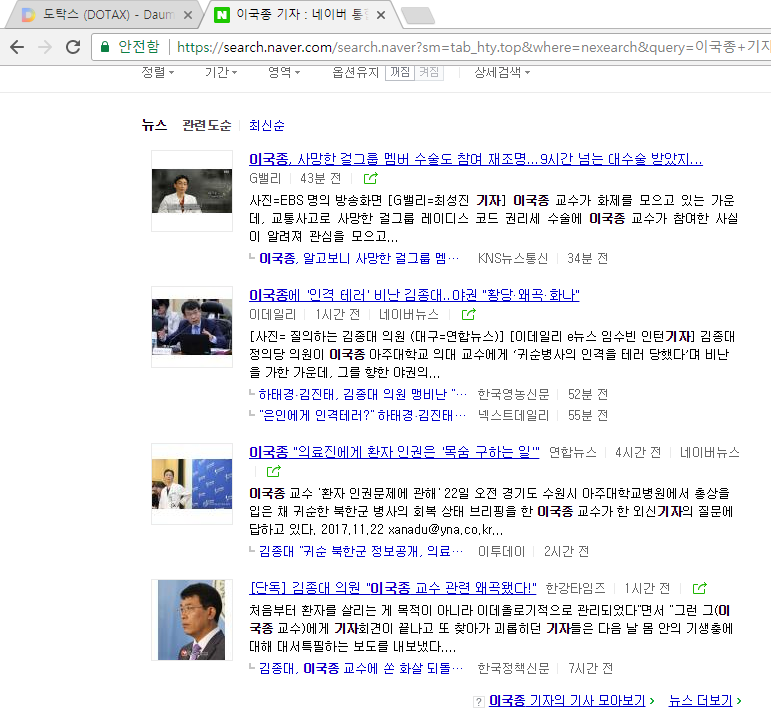Screen dimensions: 771x728
Task: Click the 뉴스 section heading
Action: click(154, 125)
